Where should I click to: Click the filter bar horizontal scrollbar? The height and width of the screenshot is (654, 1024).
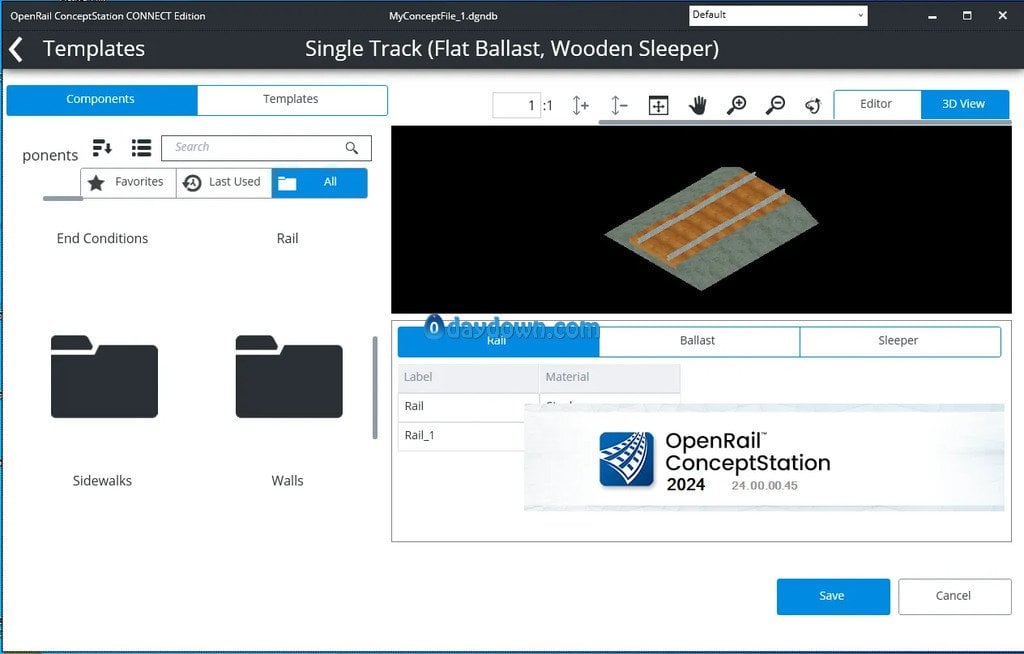click(x=63, y=198)
